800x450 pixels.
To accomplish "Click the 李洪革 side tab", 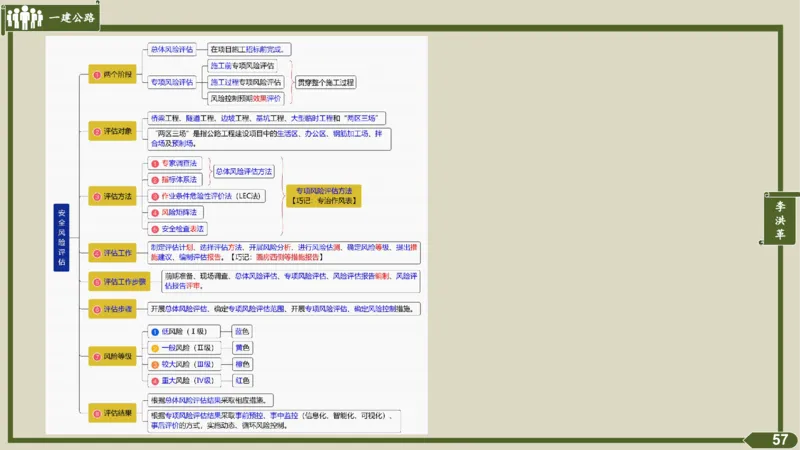I will pyautogui.click(x=780, y=220).
